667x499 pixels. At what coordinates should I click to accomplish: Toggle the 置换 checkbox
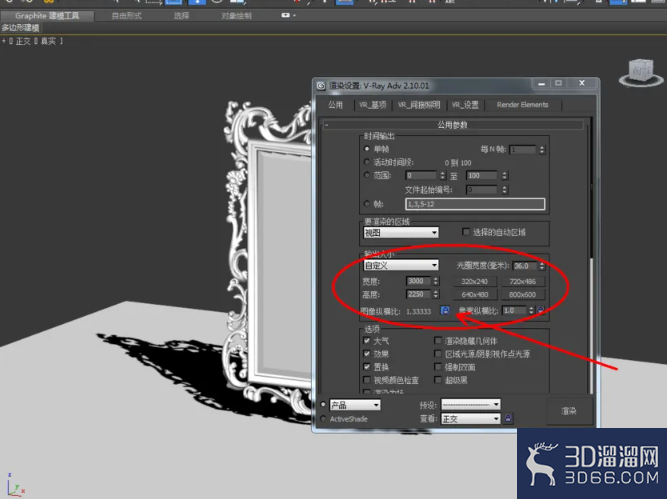tap(367, 366)
